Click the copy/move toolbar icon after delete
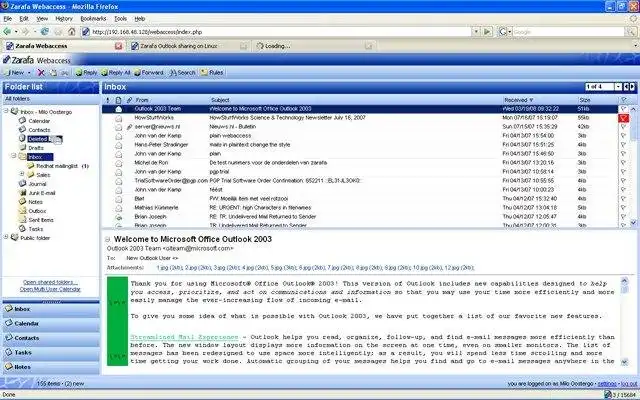Screen dimensions: 640x400 coord(53,73)
